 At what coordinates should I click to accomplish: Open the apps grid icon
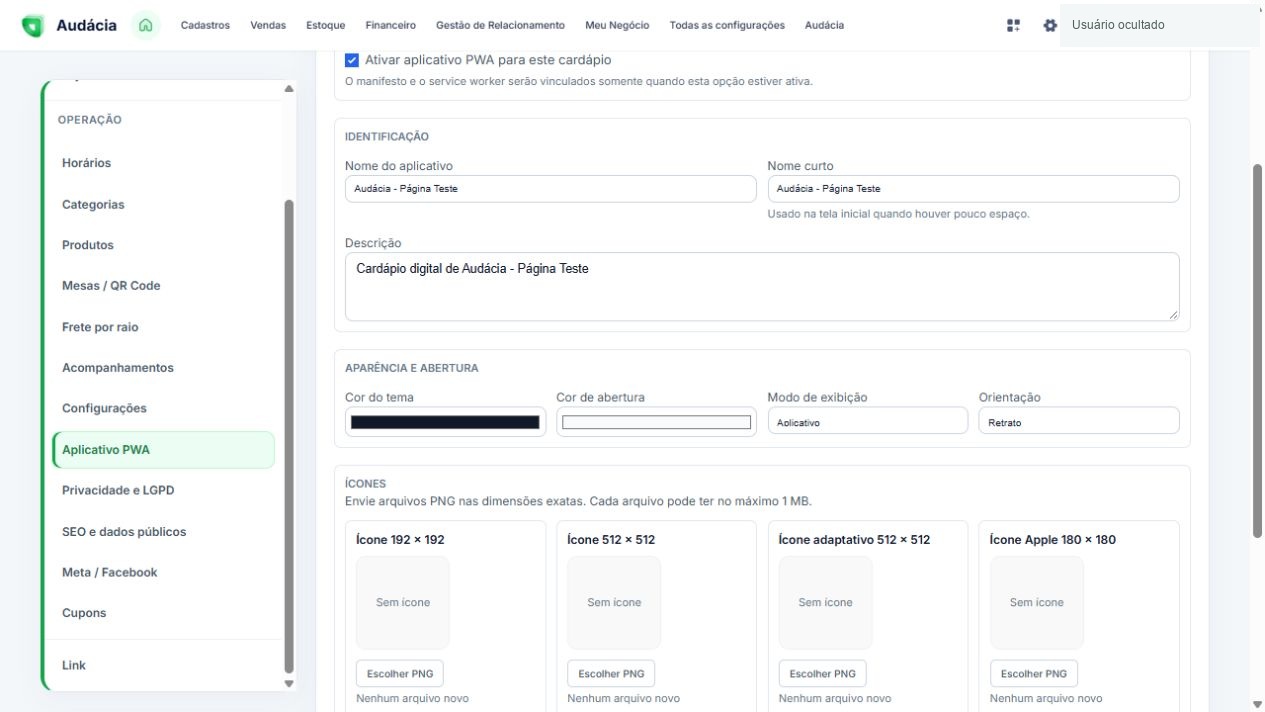point(1013,25)
